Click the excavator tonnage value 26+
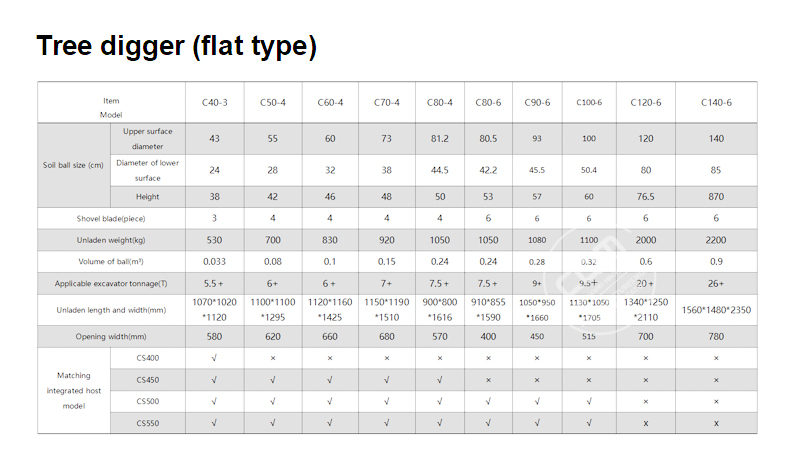Viewport: 790px width, 470px height. click(x=716, y=285)
